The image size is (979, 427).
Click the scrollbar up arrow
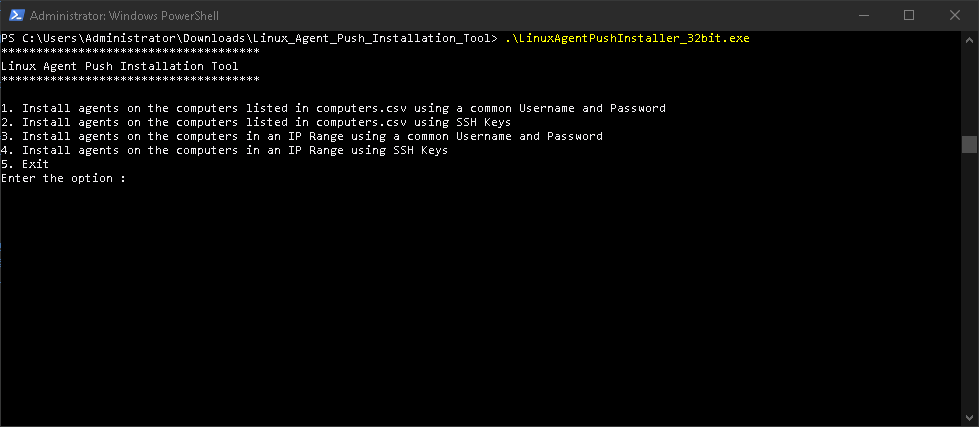(969, 38)
